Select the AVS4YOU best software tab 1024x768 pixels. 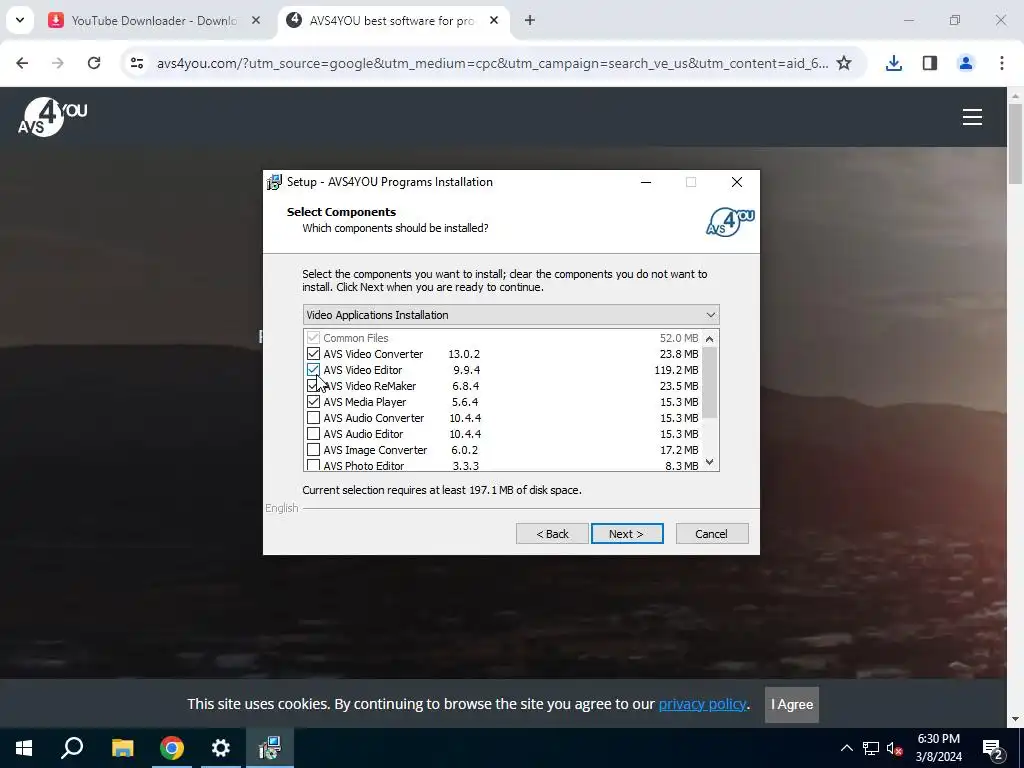(x=392, y=20)
